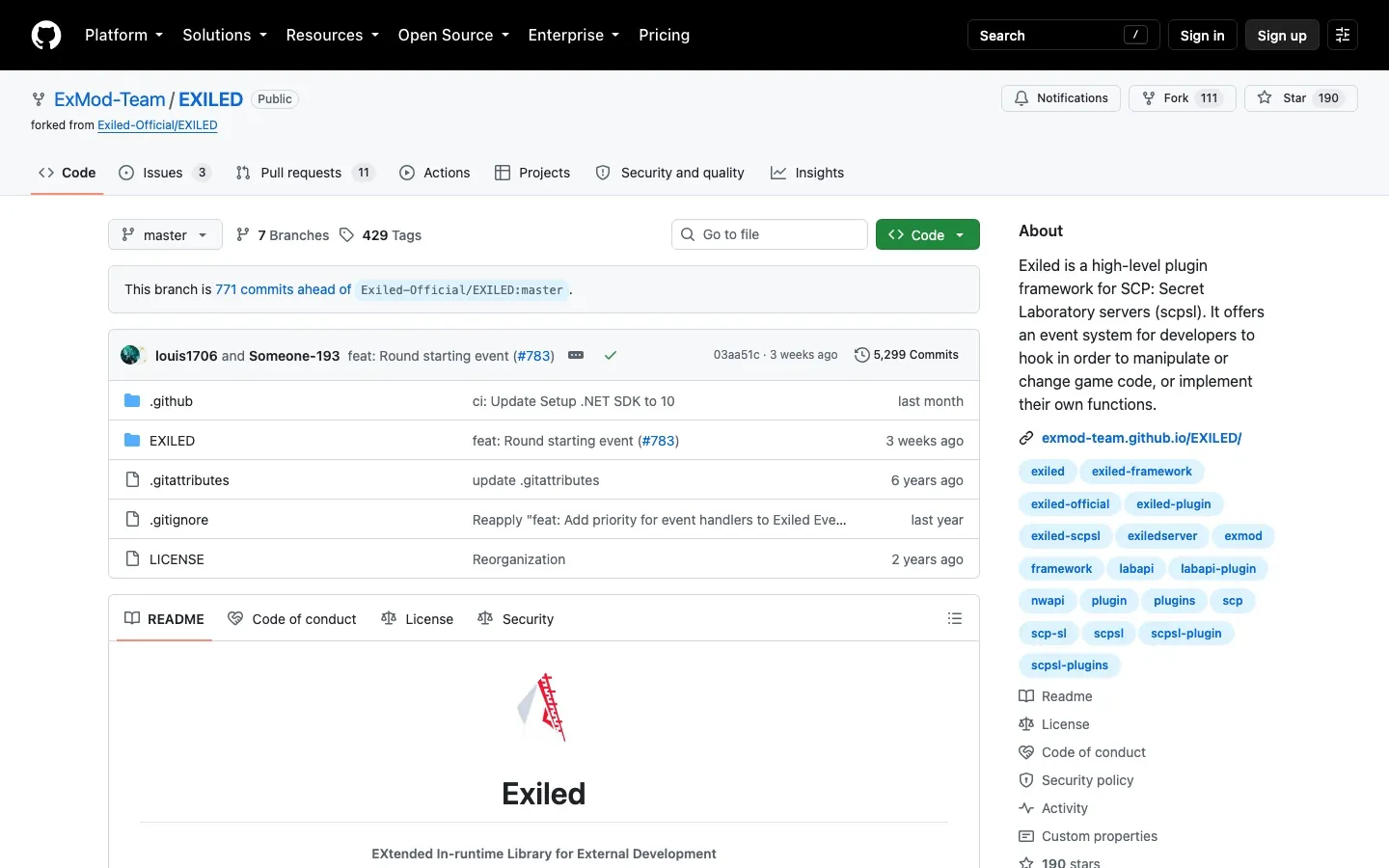Screen dimensions: 1389x868
Task: Click the Go to file input
Action: 770,234
